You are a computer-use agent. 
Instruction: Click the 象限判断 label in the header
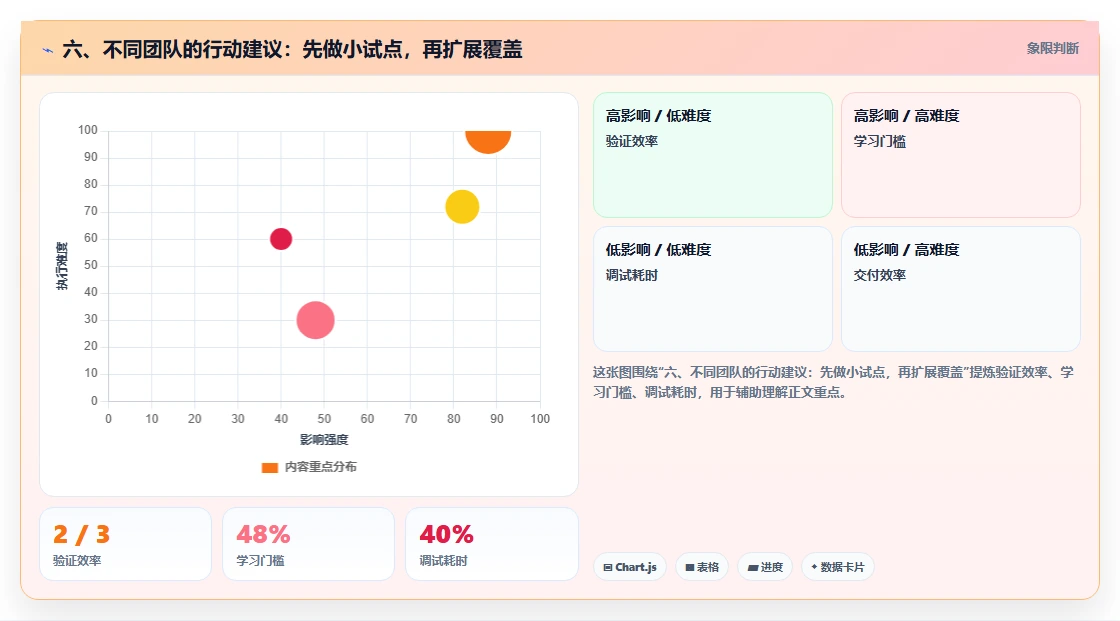point(1053,49)
